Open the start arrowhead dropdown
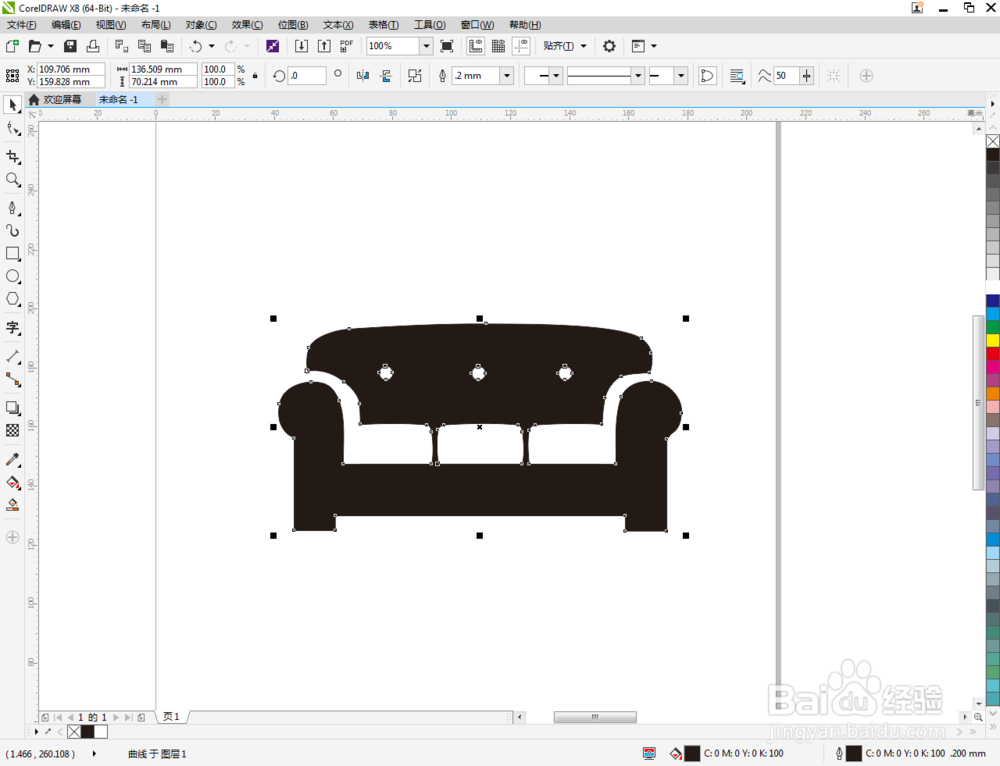 (556, 76)
